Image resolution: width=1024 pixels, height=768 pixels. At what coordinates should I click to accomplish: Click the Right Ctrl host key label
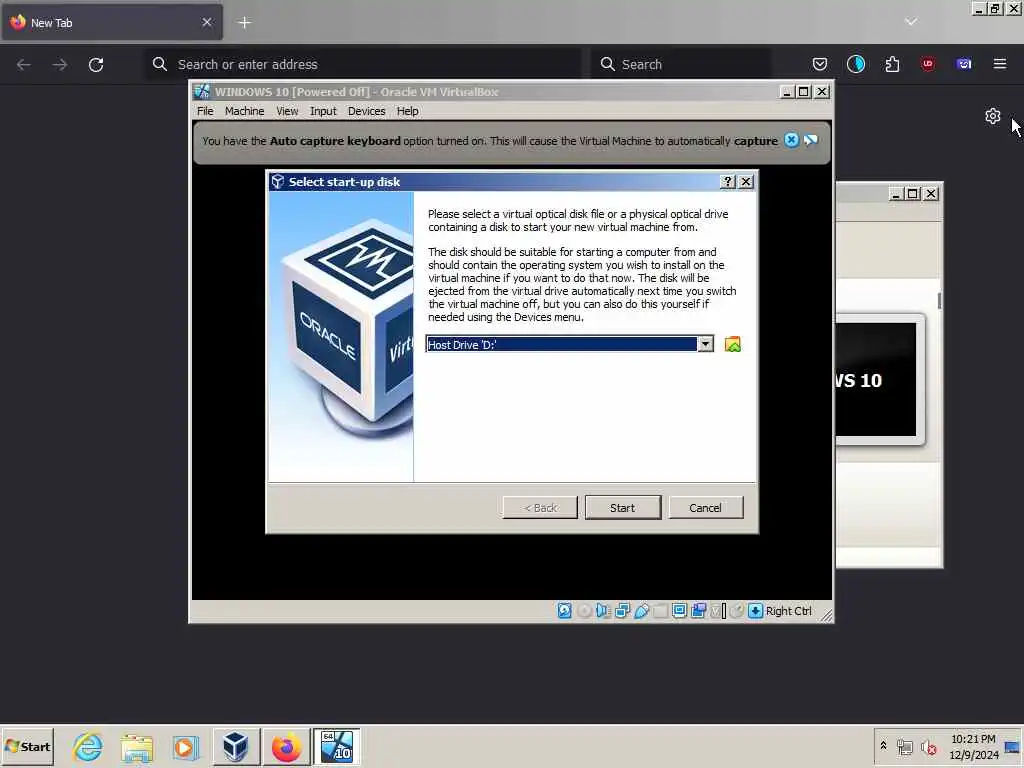788,611
